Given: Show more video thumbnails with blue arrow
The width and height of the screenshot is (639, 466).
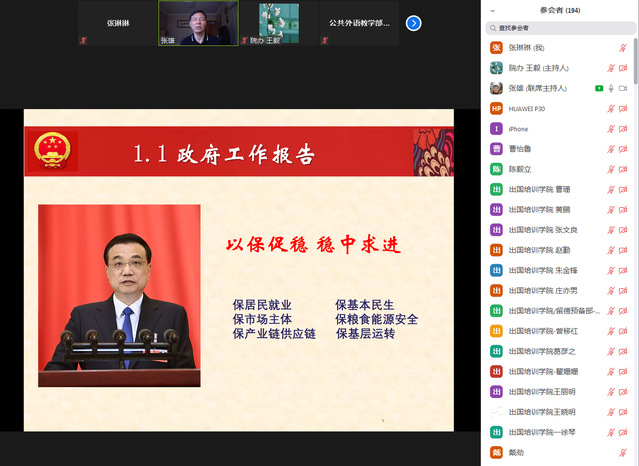Looking at the screenshot, I should 413,23.
